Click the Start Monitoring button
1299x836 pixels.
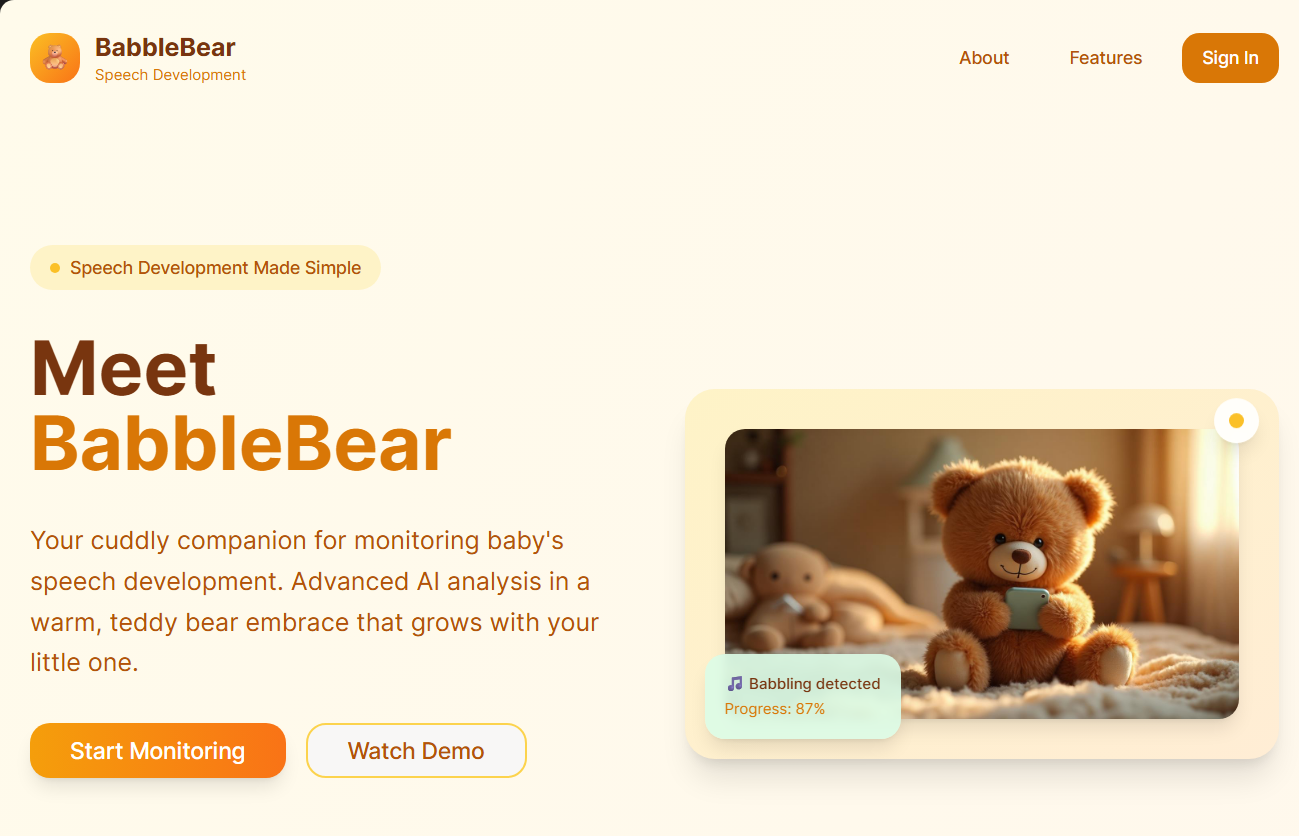point(158,751)
